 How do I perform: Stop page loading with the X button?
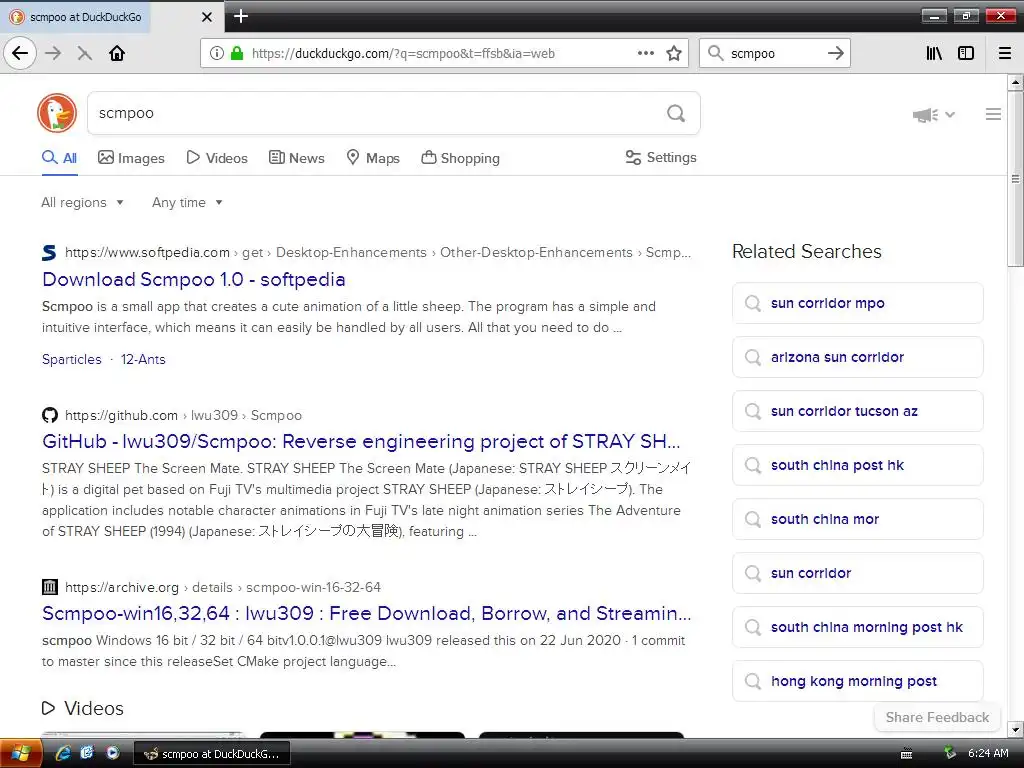click(x=85, y=54)
